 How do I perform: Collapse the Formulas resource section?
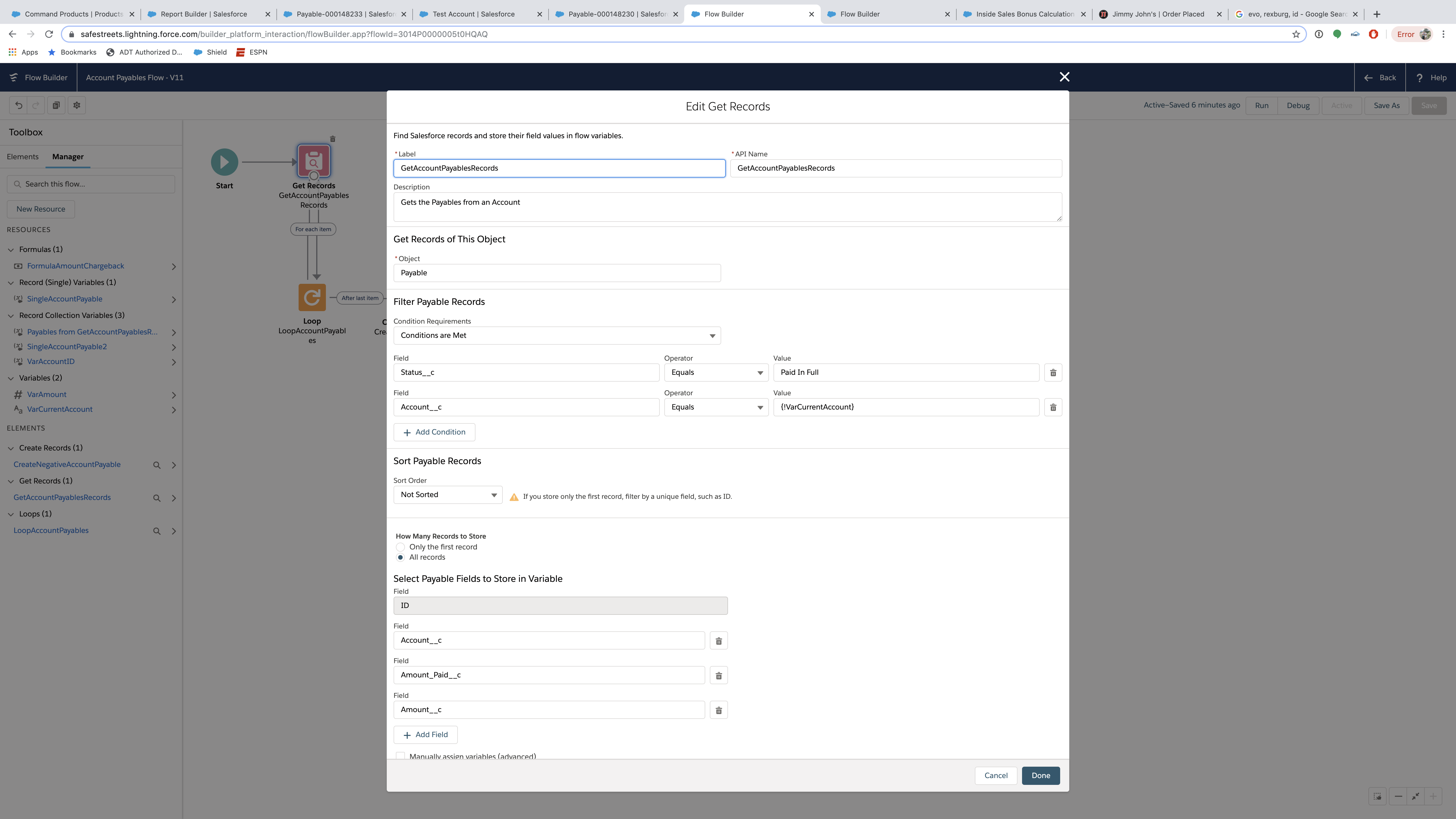[x=11, y=249]
